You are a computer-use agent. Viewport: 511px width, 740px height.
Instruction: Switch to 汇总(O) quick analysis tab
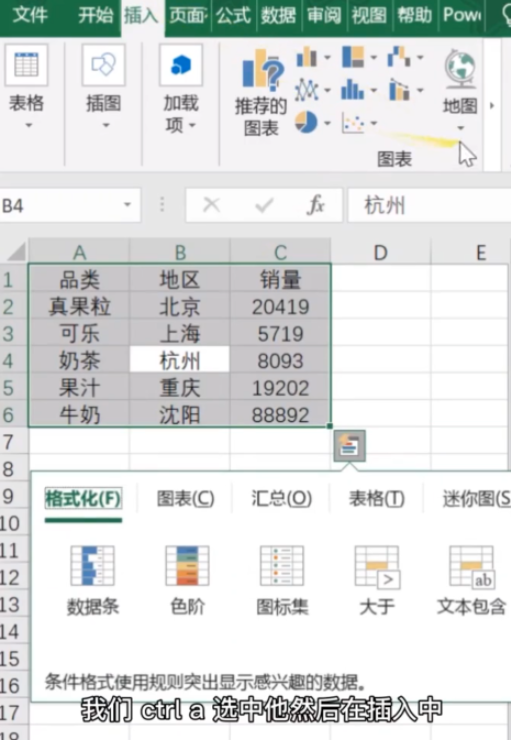[x=281, y=498]
